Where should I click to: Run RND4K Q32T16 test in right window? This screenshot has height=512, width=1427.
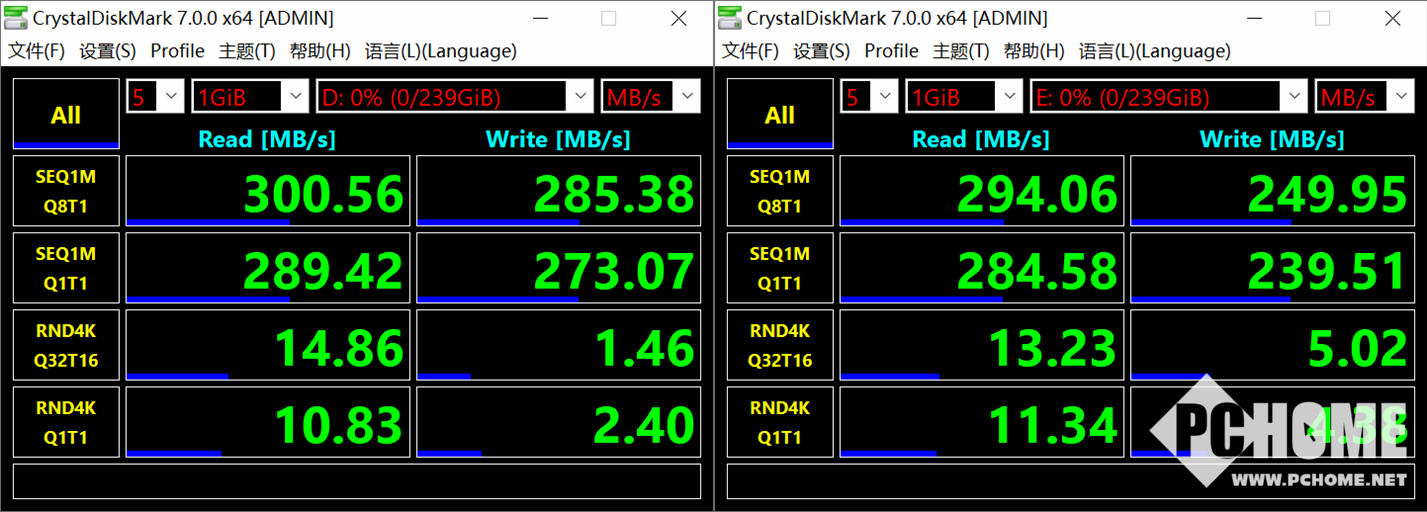click(780, 345)
